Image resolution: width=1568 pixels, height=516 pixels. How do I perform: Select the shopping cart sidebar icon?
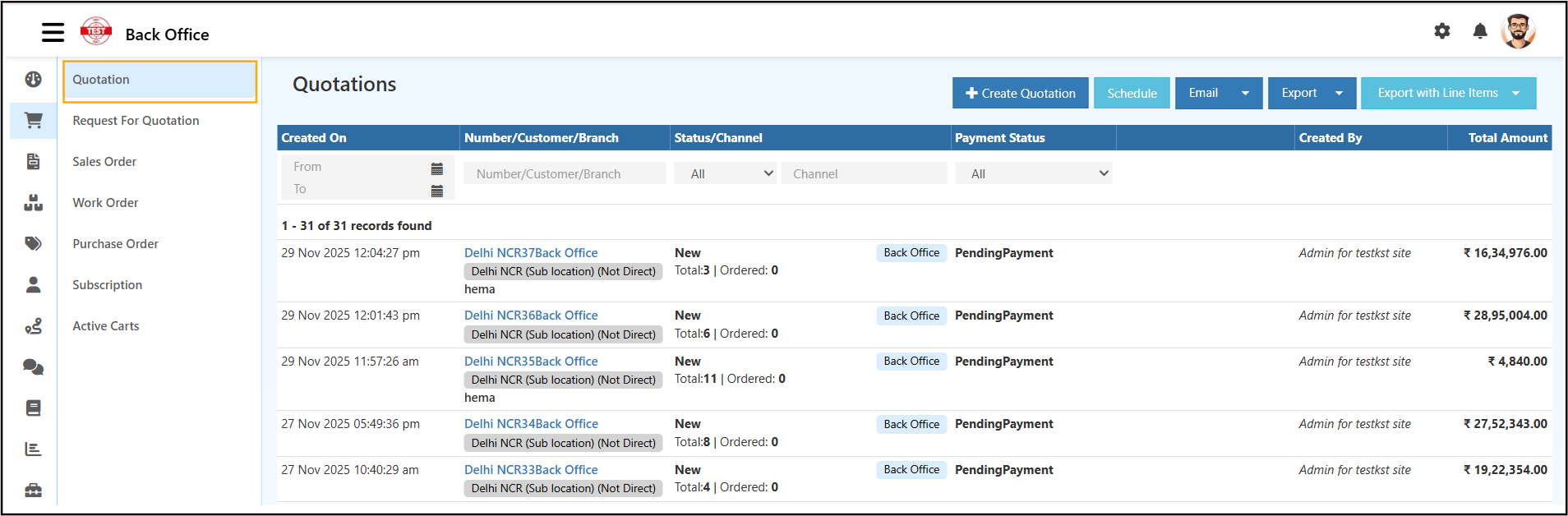tap(33, 121)
